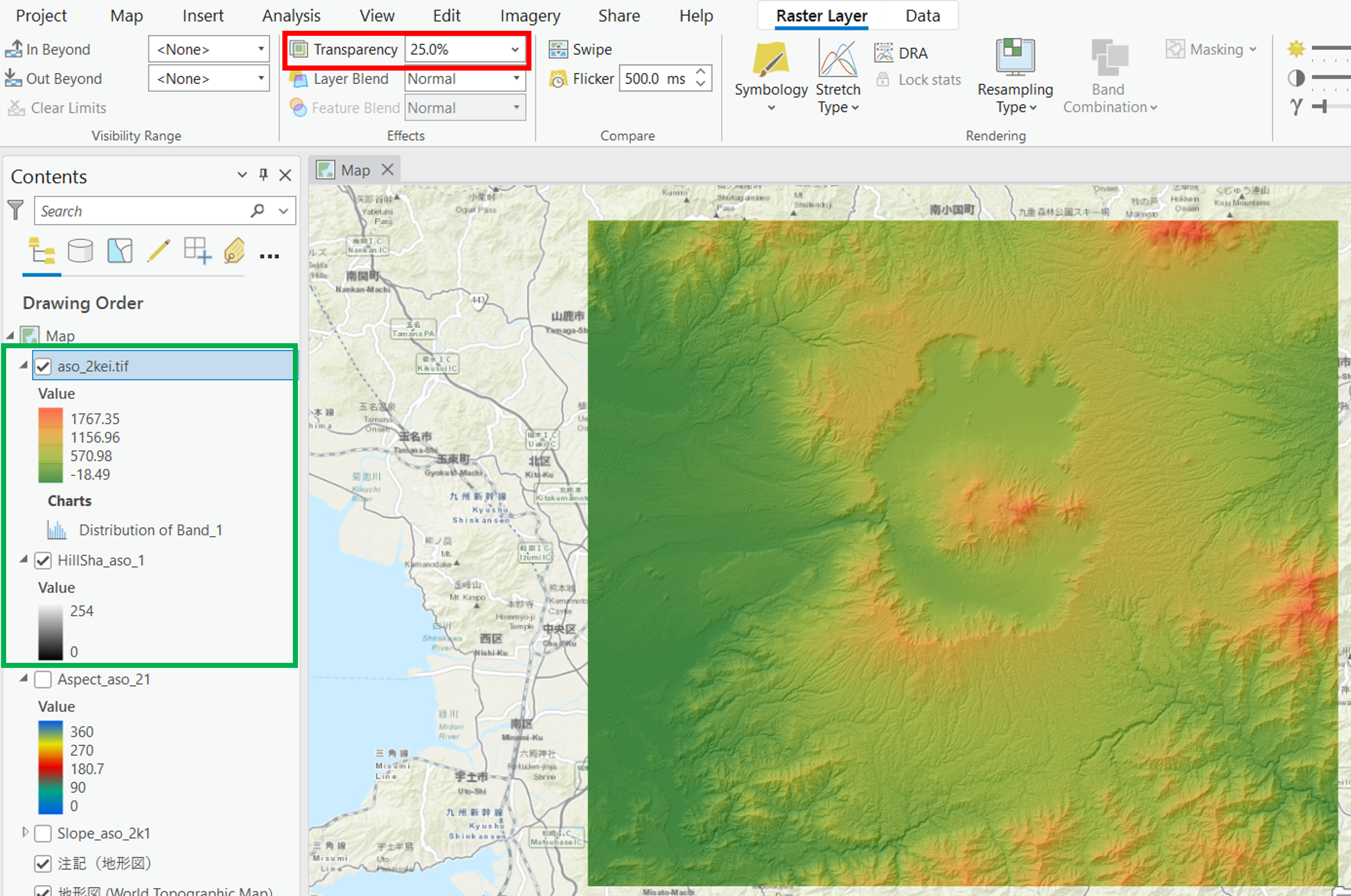Toggle the DRA dynamic range adjustment
This screenshot has height=896, width=1351.
coord(901,52)
